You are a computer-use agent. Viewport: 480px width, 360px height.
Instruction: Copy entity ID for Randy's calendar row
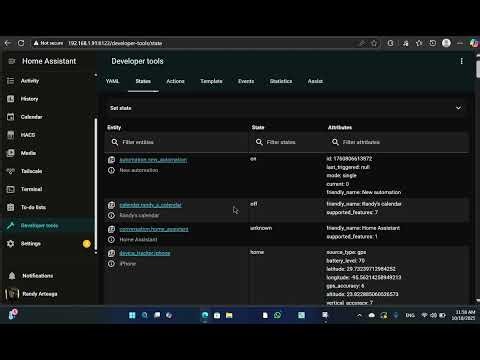pos(111,205)
